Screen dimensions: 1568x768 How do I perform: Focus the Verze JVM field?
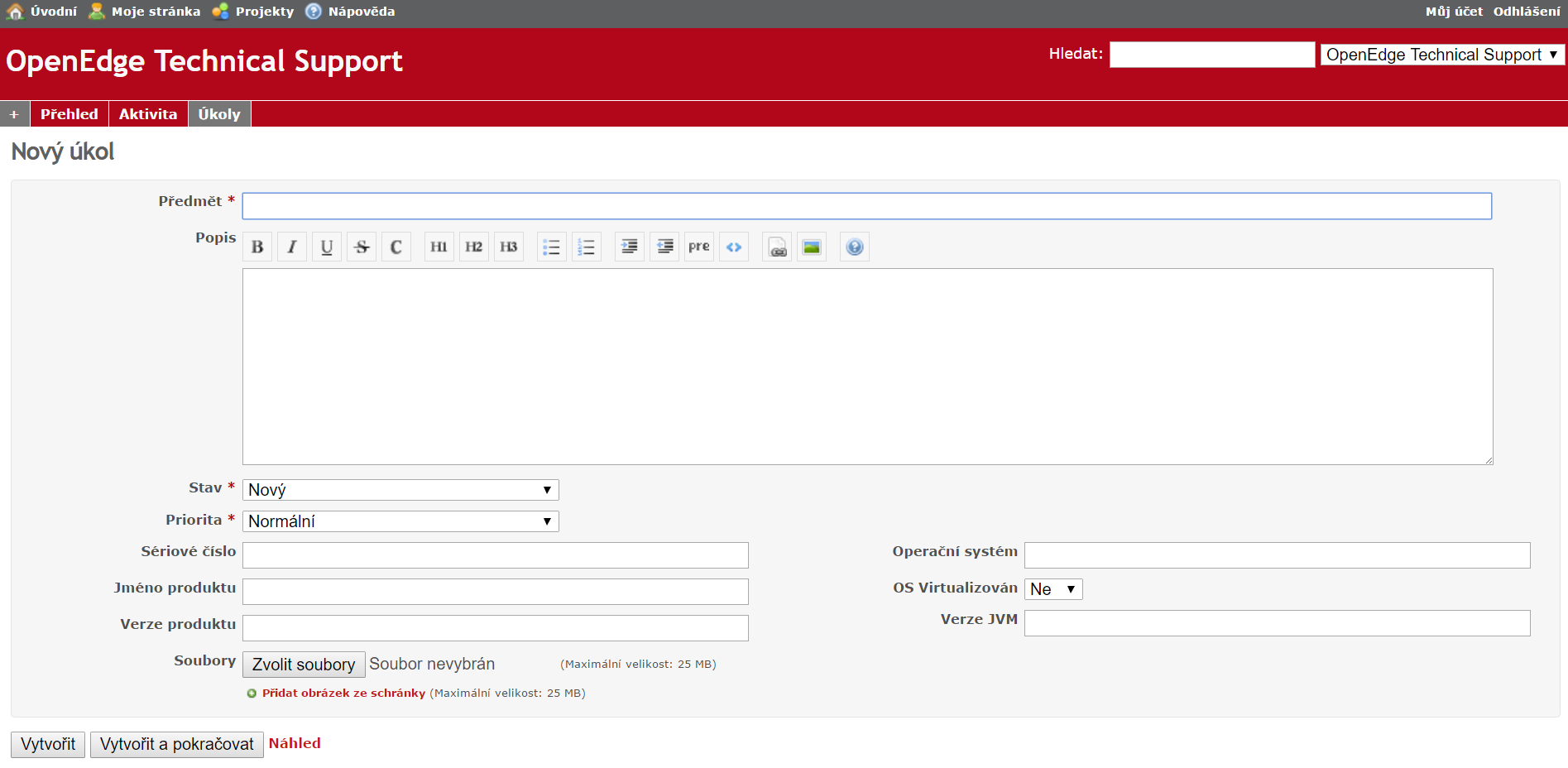coord(1278,623)
